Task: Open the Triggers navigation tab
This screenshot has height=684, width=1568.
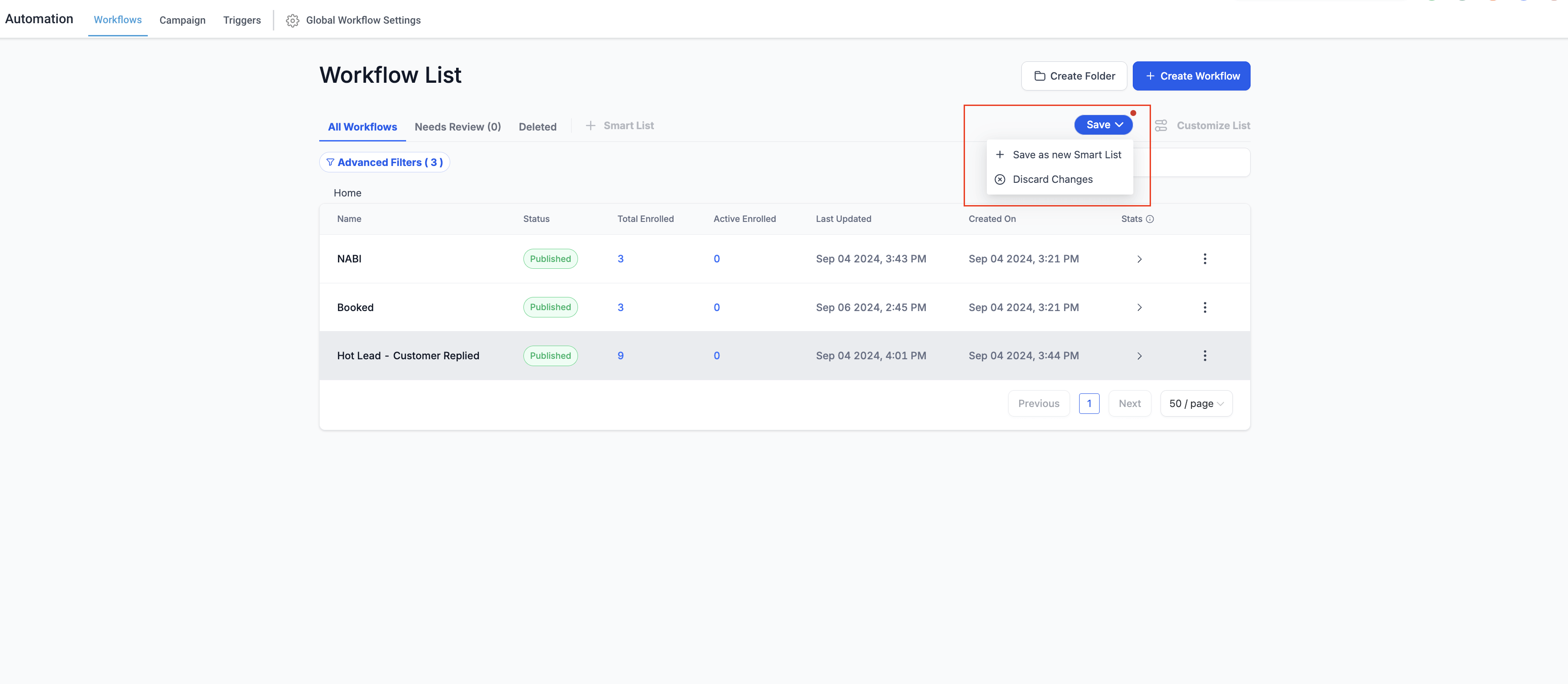Action: (241, 20)
